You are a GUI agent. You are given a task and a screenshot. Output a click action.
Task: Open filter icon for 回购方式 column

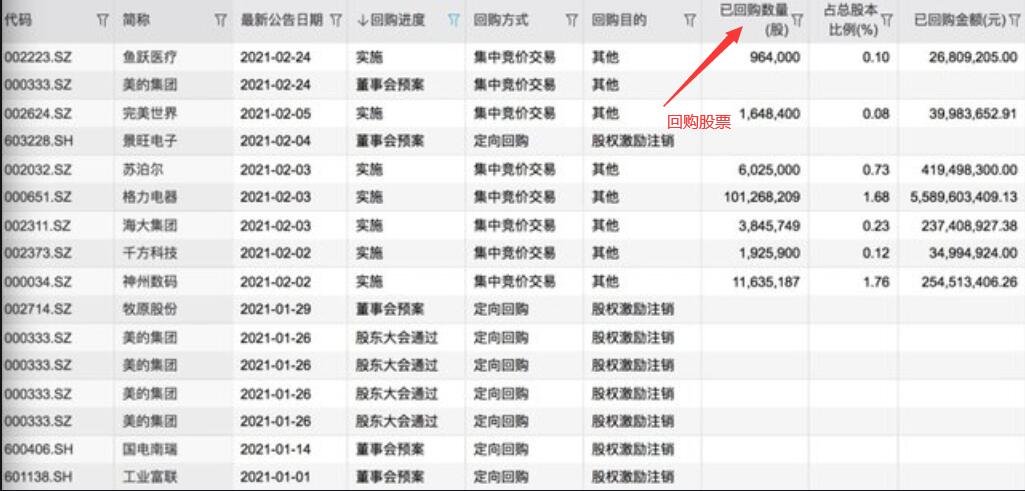pyautogui.click(x=572, y=21)
